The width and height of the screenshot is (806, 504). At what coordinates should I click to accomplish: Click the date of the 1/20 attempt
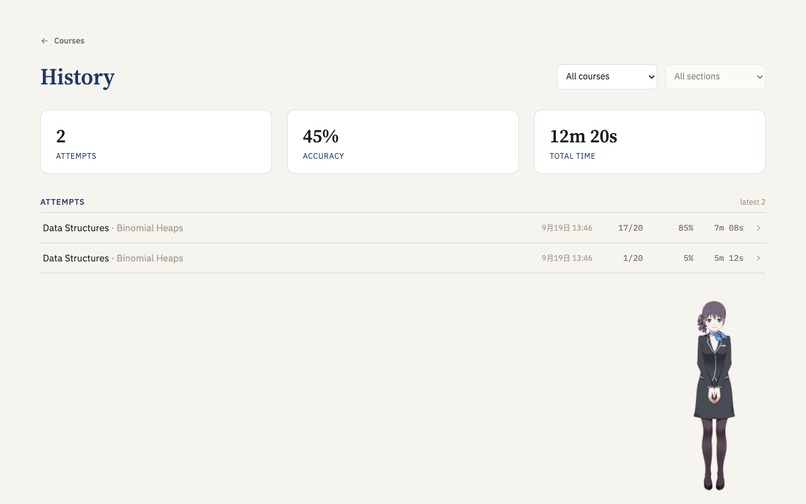click(x=566, y=258)
